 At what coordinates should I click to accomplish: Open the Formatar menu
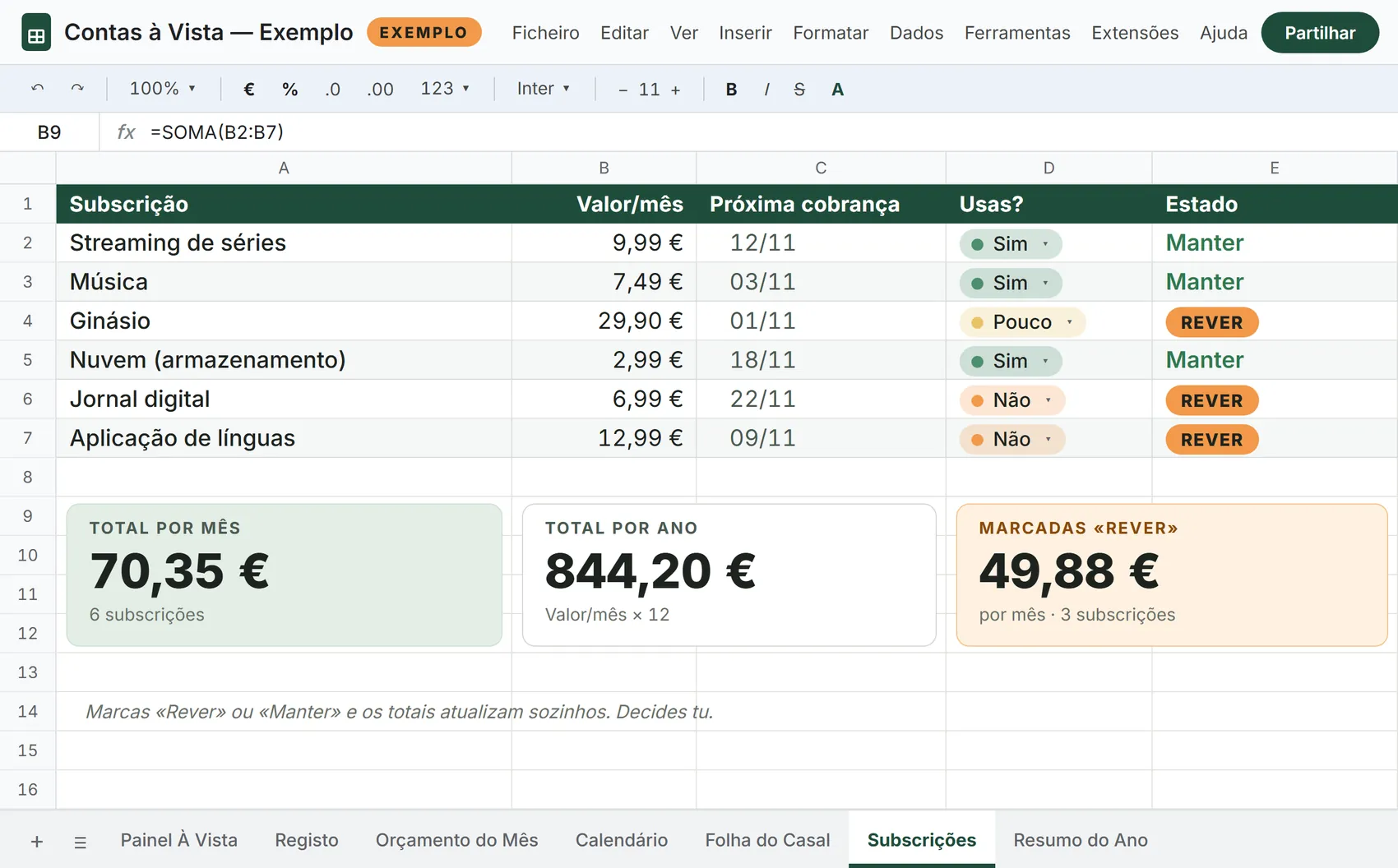[831, 33]
